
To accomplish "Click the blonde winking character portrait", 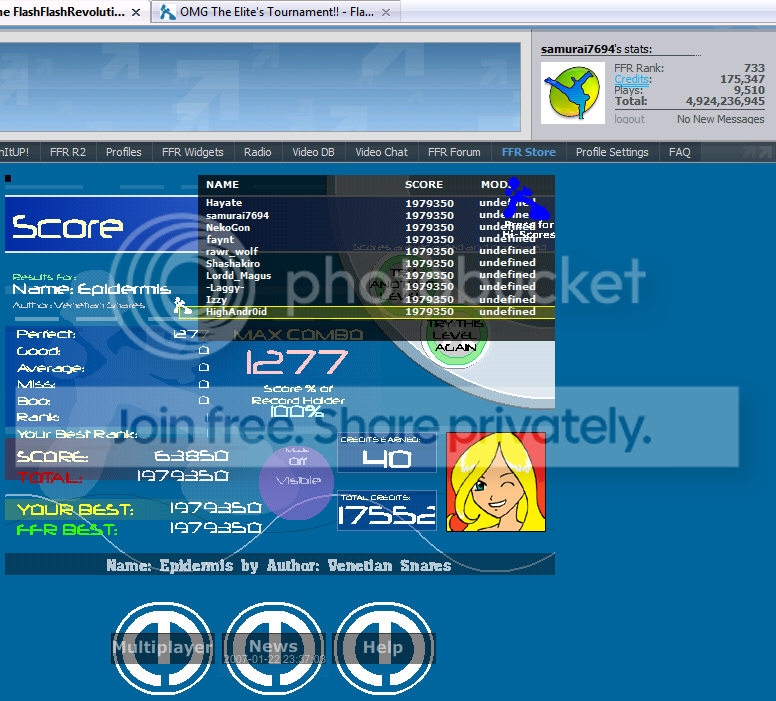I will click(495, 482).
